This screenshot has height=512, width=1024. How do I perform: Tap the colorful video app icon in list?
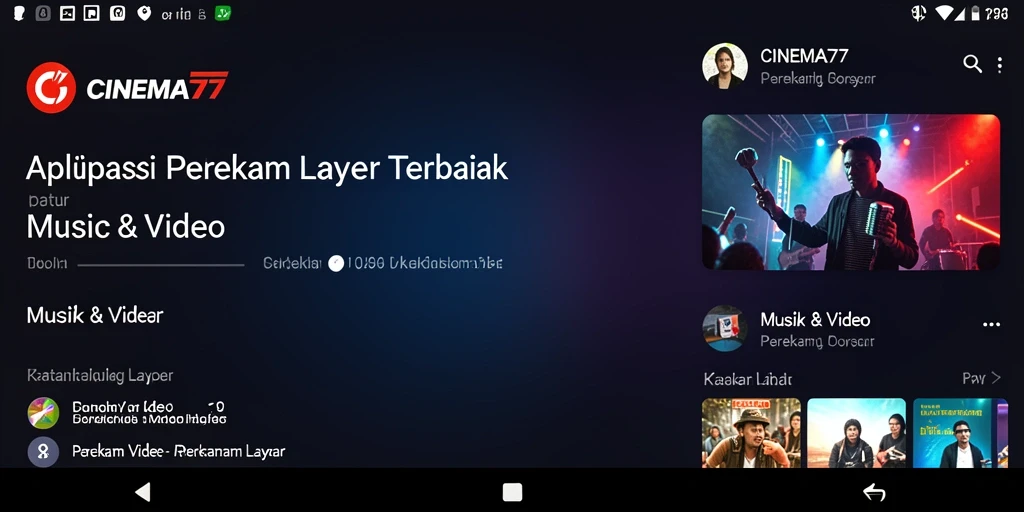[x=43, y=413]
